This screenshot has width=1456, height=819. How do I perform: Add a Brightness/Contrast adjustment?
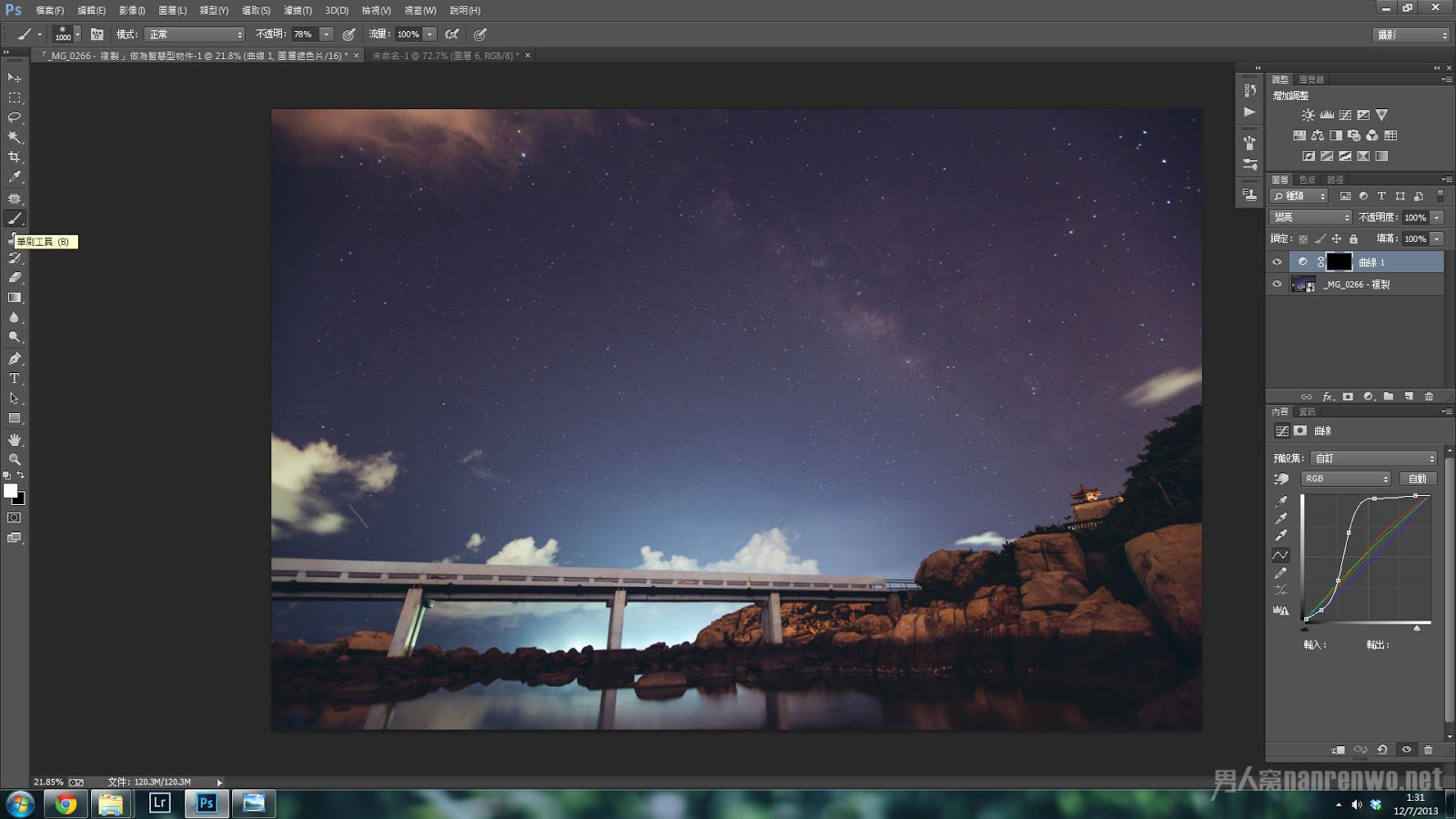pos(1308,115)
